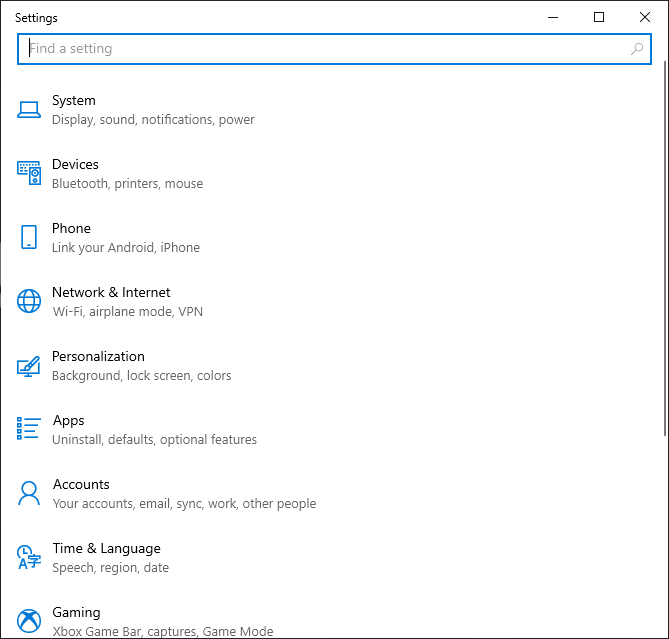Click the Apps list icon
Image resolution: width=669 pixels, height=639 pixels.
pos(29,429)
